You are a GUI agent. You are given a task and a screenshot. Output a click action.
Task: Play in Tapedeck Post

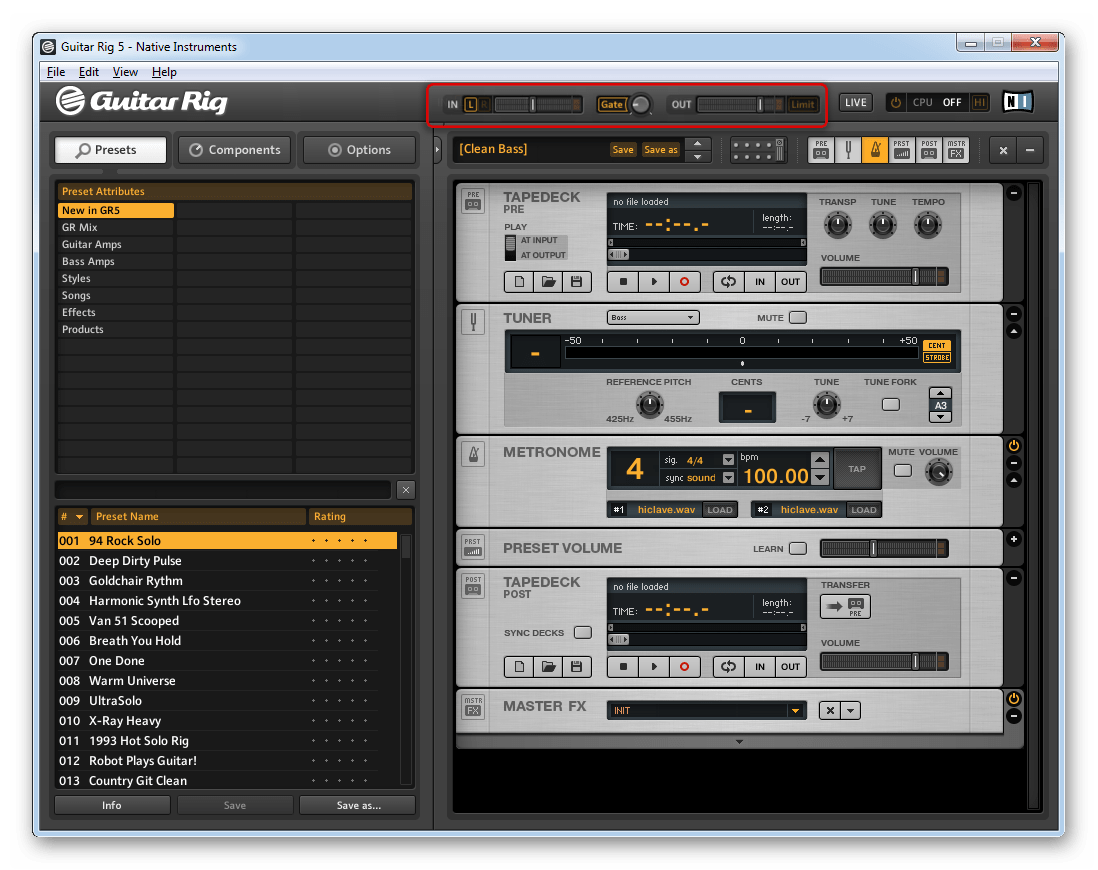pos(654,667)
